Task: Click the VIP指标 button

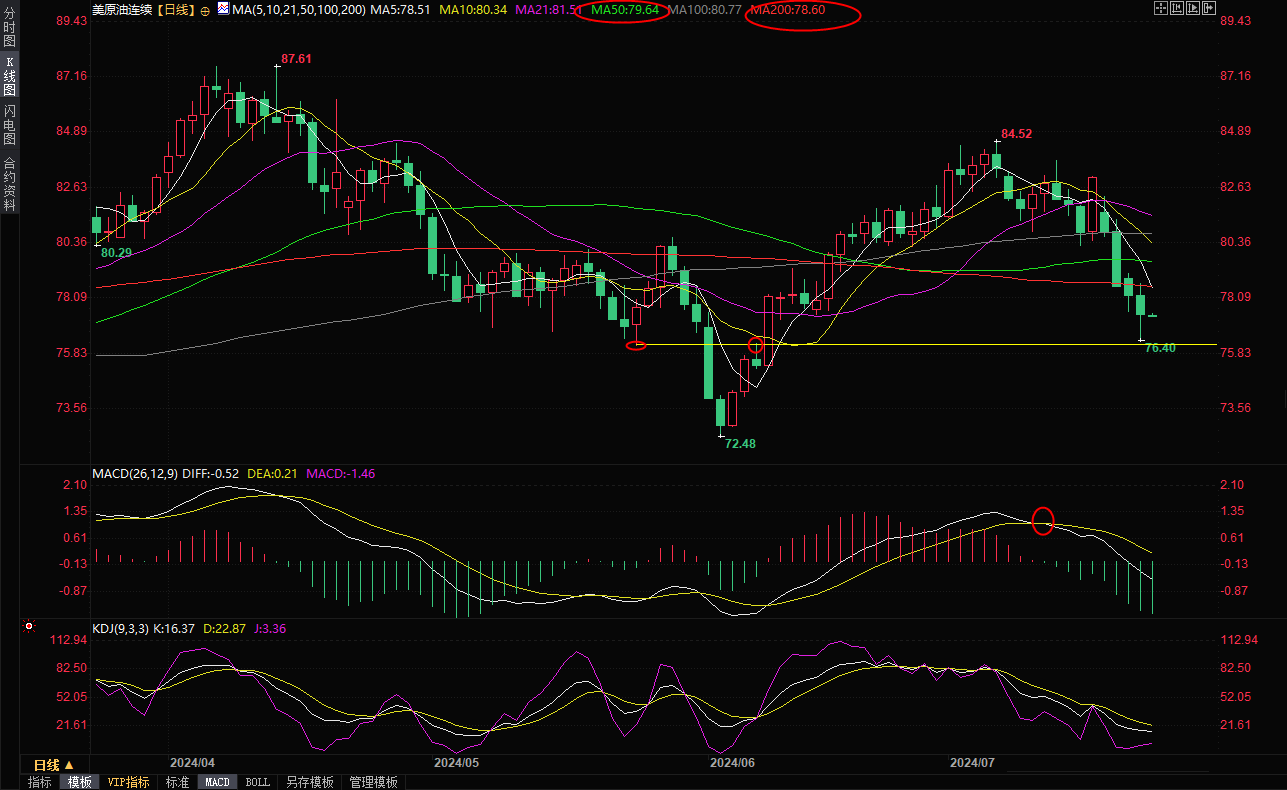Action: pyautogui.click(x=128, y=782)
